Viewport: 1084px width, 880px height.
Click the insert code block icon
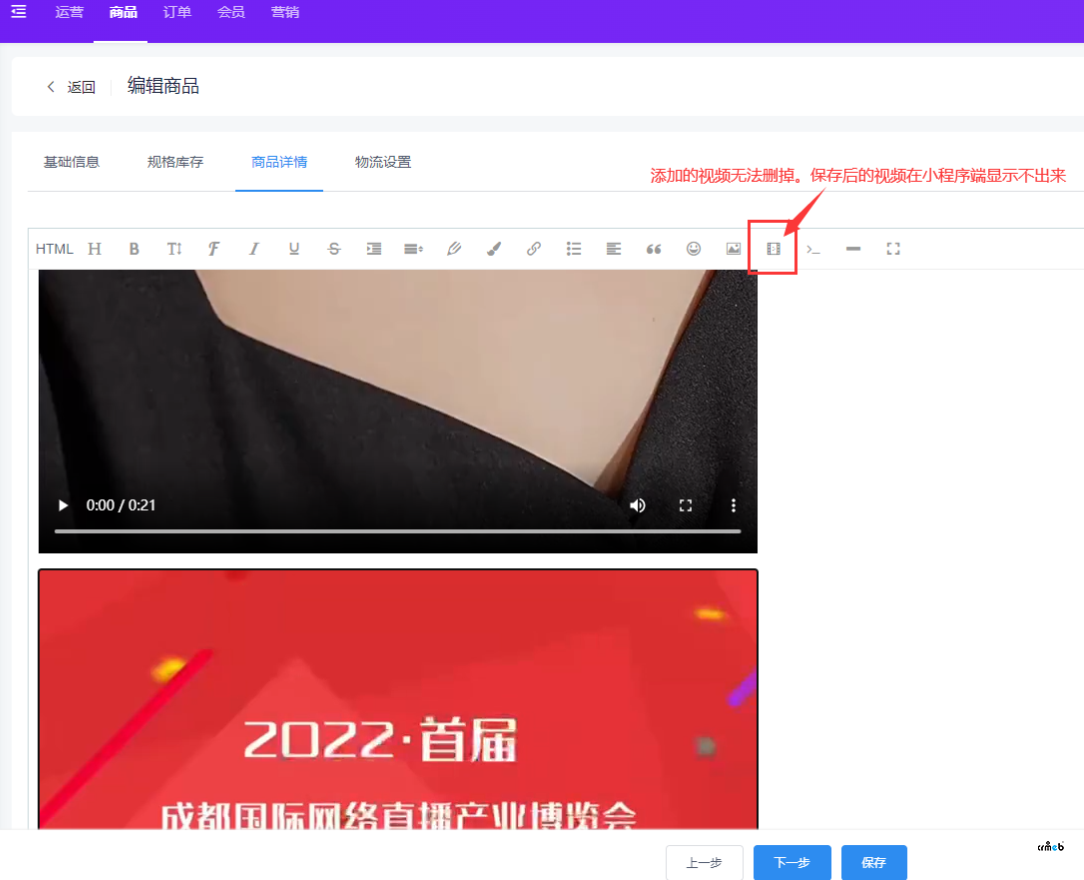click(x=813, y=249)
